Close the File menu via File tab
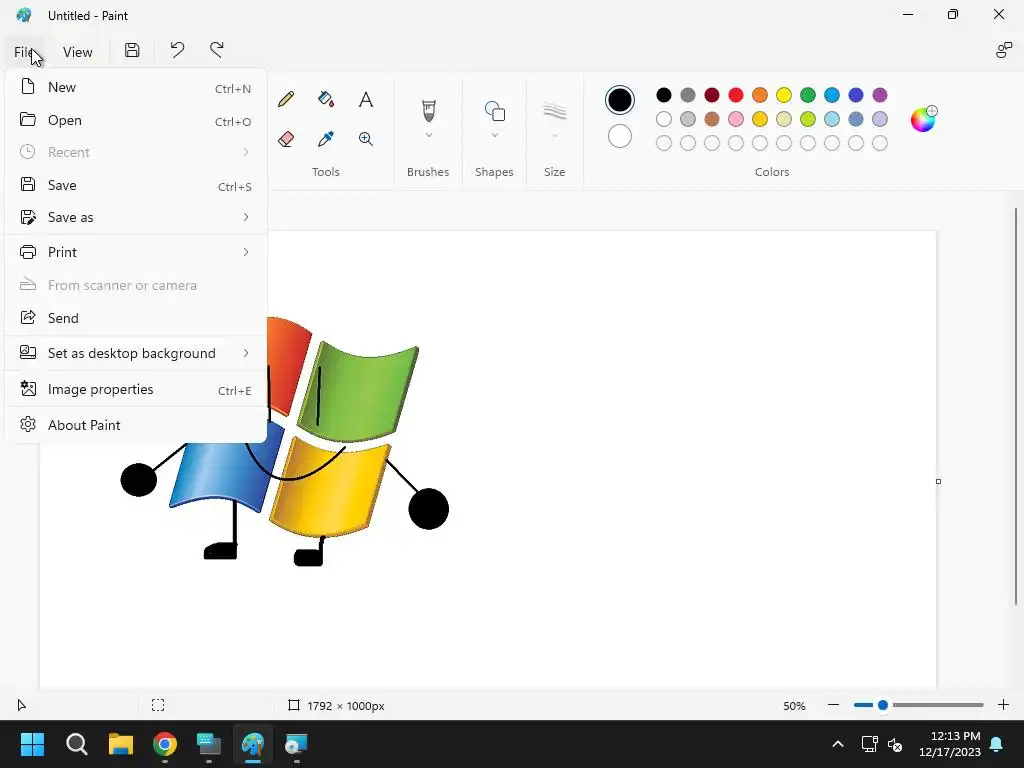Image resolution: width=1024 pixels, height=768 pixels. click(x=25, y=52)
